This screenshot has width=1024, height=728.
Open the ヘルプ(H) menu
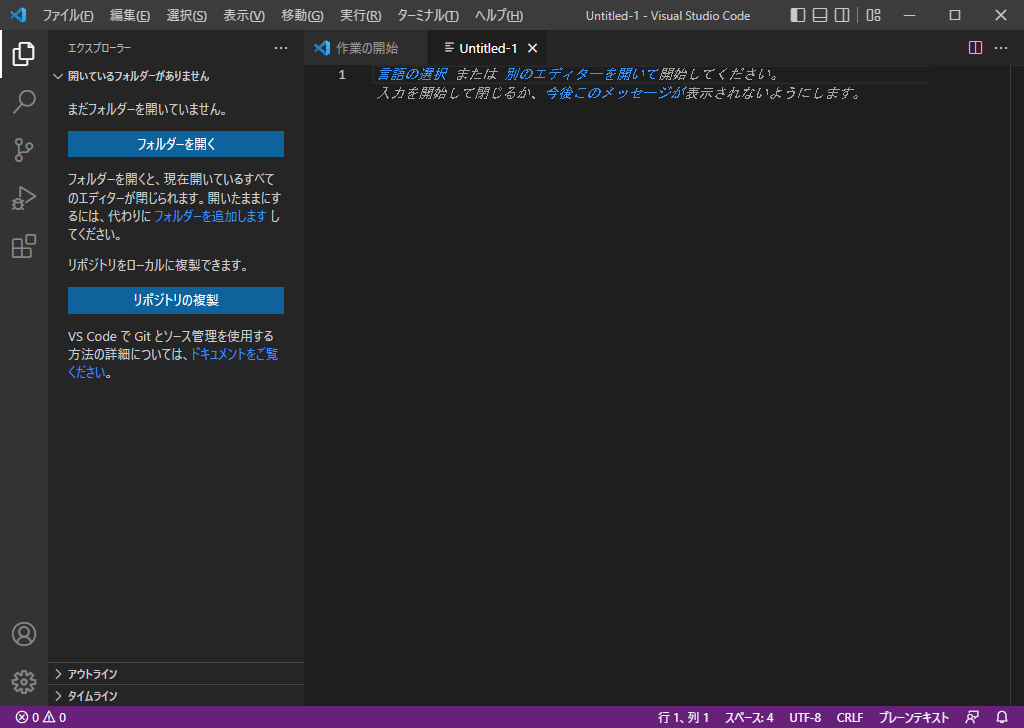pos(498,15)
